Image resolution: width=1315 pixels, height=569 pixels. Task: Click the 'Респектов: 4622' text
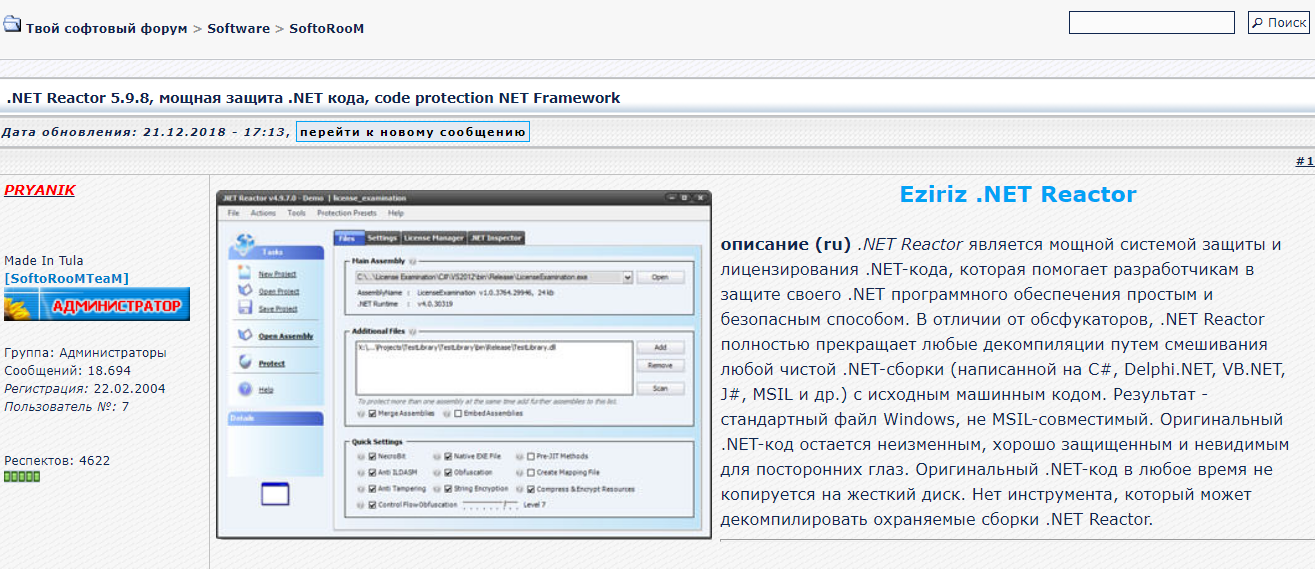click(x=57, y=461)
